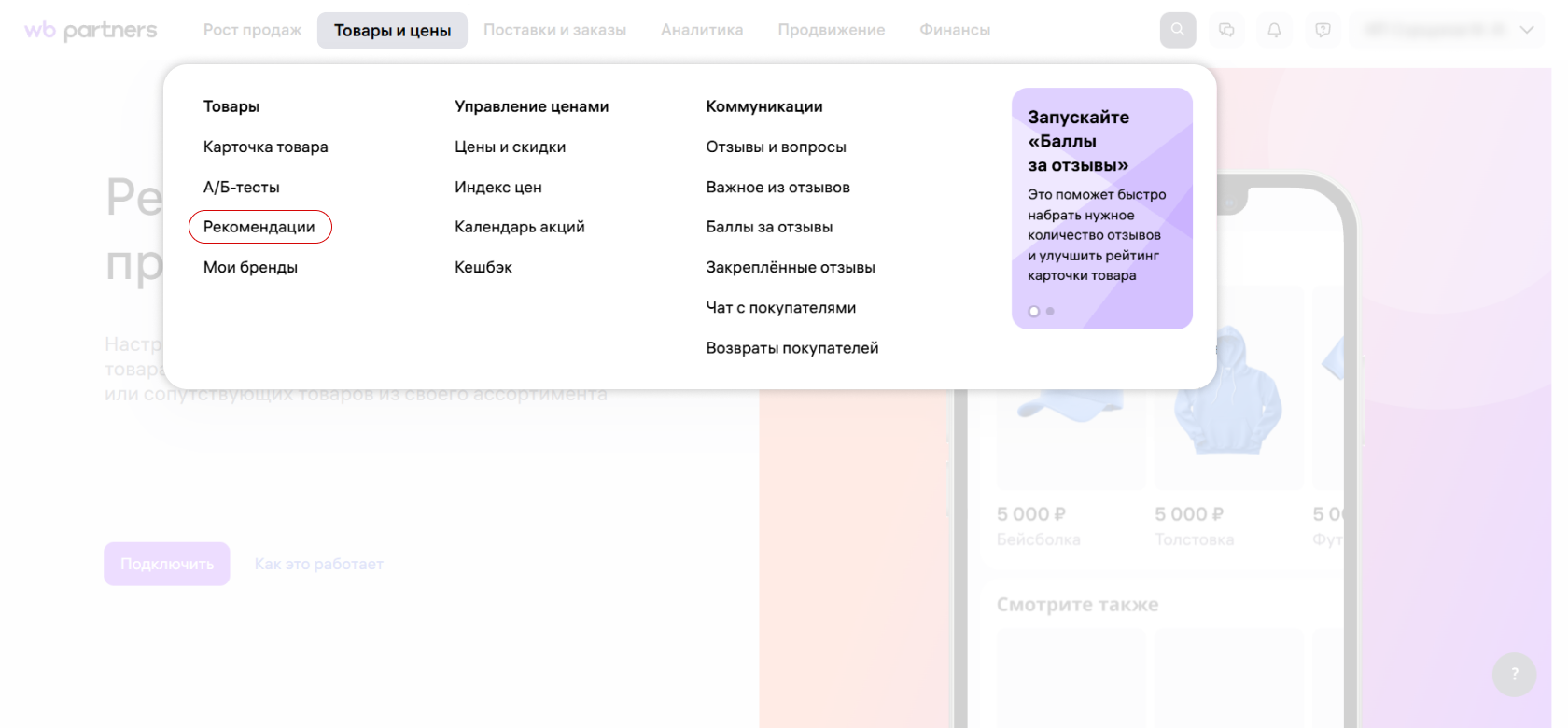Open Цены и скидки page
This screenshot has height=728, width=1568.
click(510, 147)
